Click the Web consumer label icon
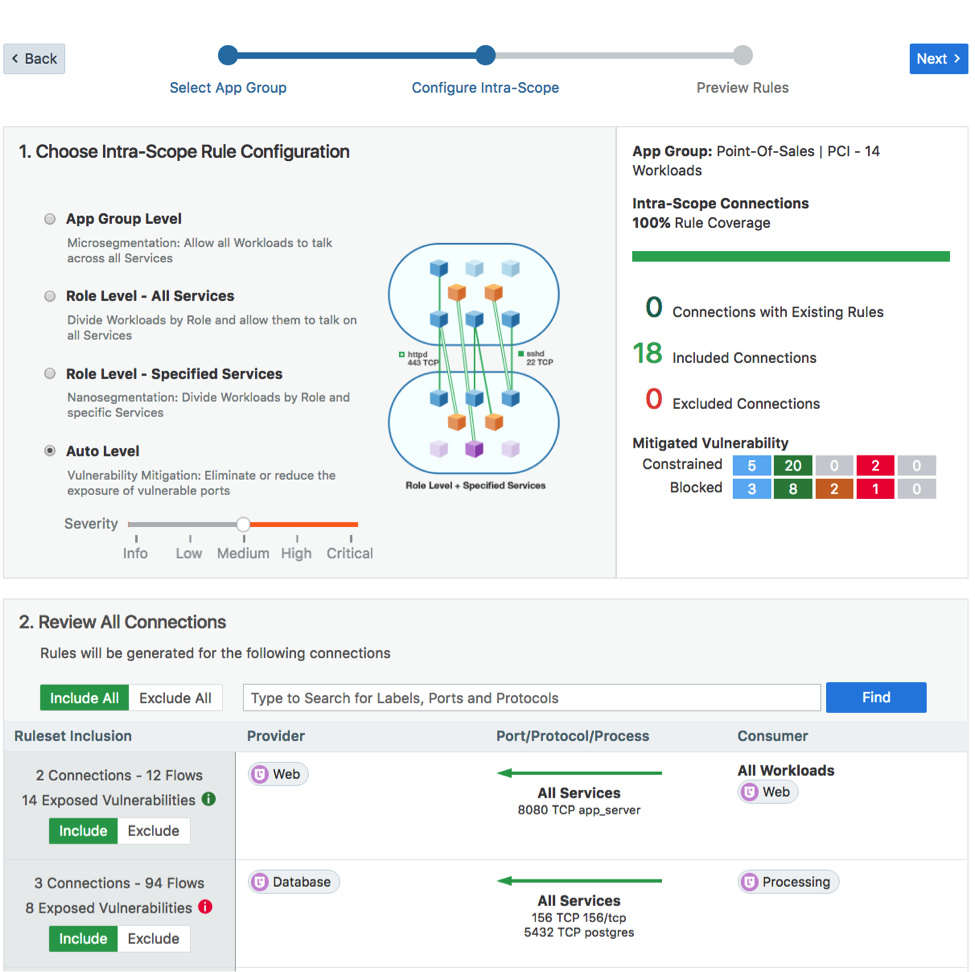 click(x=750, y=792)
